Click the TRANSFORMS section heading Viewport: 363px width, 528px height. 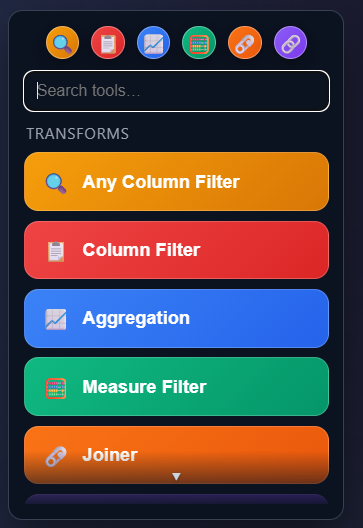(x=78, y=134)
